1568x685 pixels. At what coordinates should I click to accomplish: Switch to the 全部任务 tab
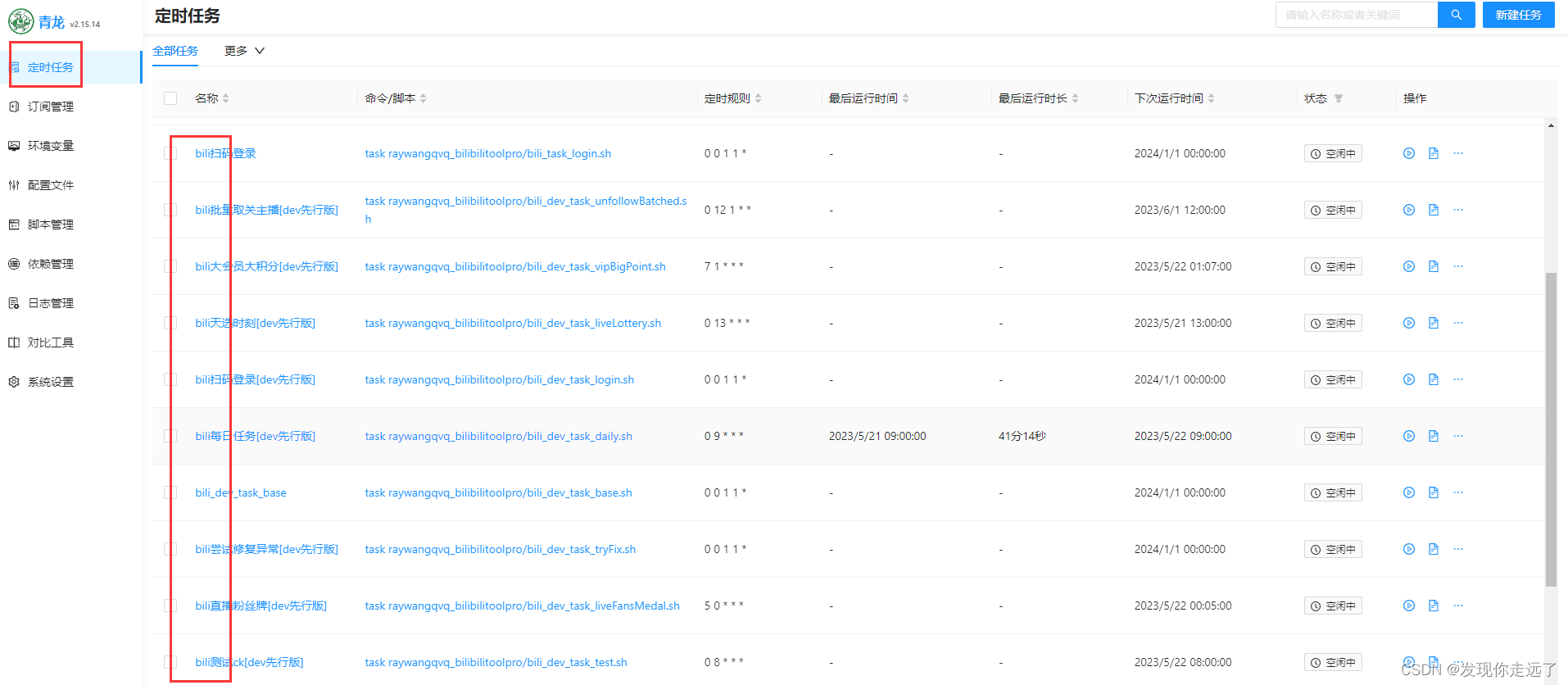(175, 51)
